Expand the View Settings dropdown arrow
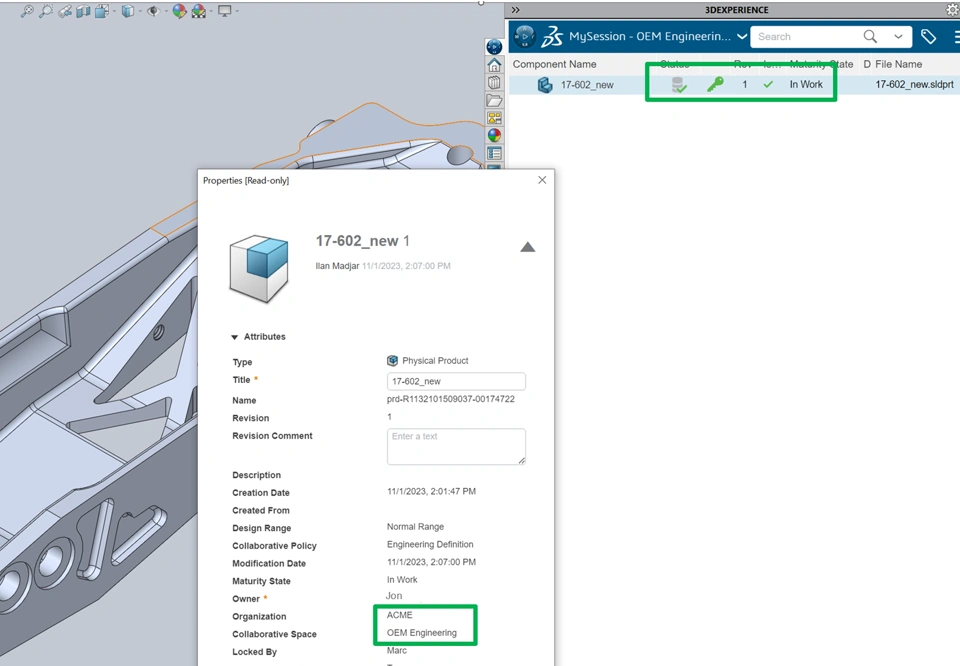 236,11
